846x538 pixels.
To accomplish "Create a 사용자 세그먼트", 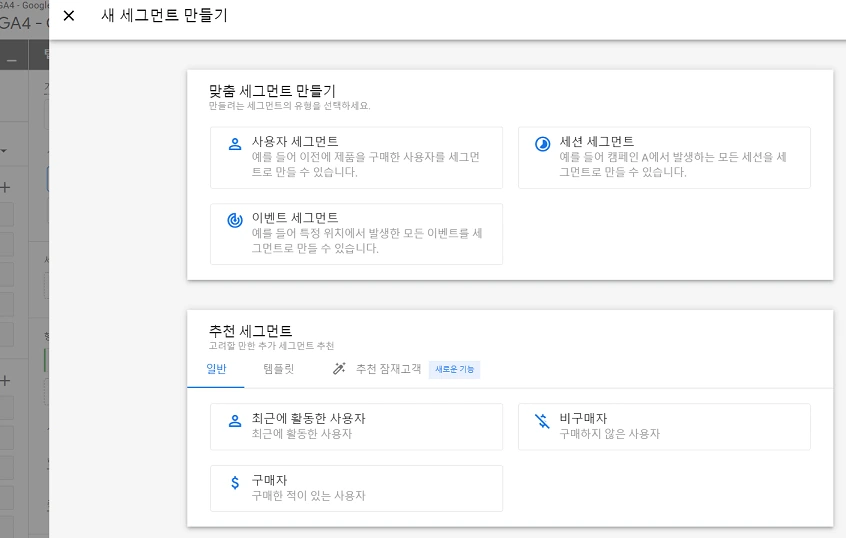I will point(356,157).
